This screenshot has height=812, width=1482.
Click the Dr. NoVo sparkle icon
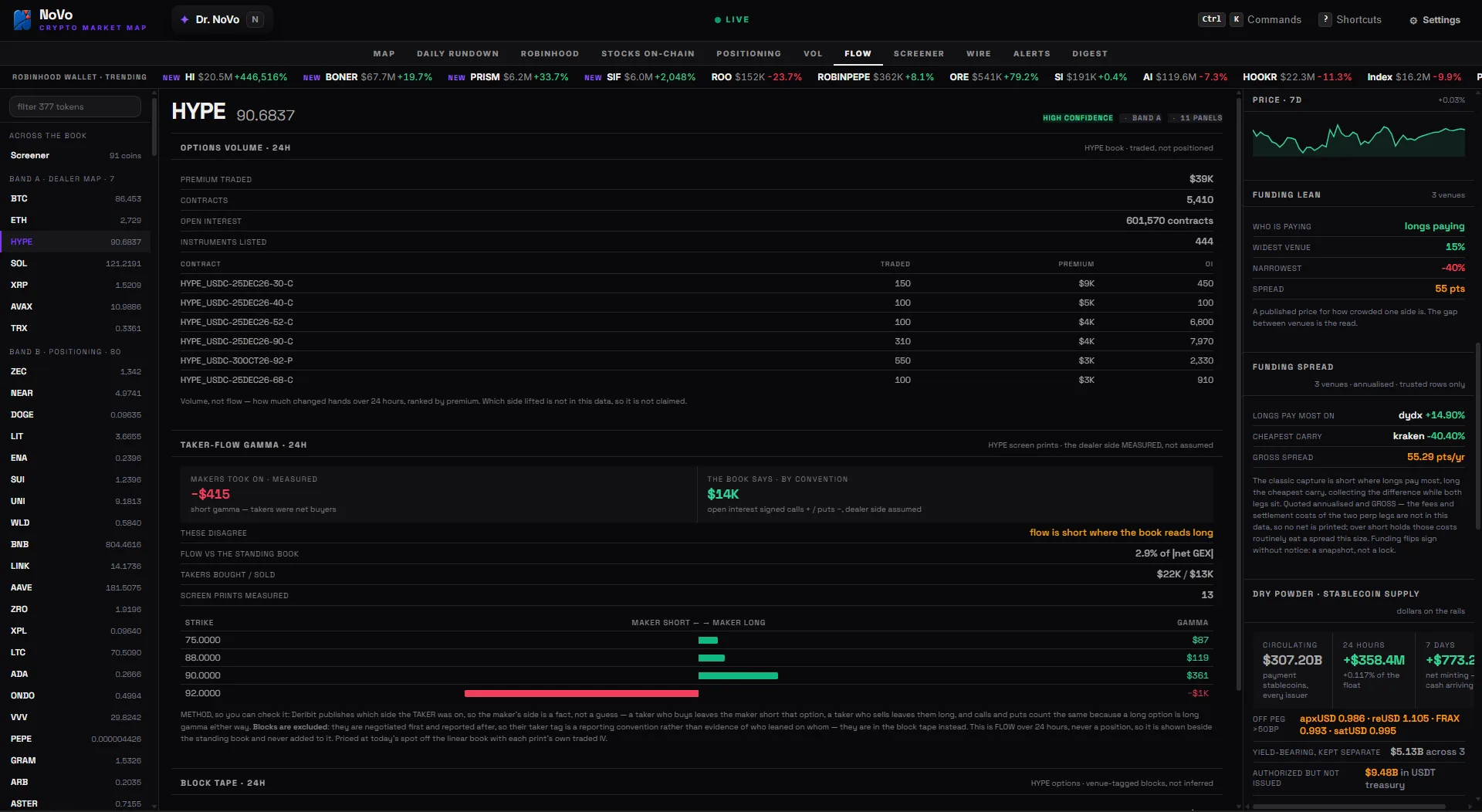point(184,19)
